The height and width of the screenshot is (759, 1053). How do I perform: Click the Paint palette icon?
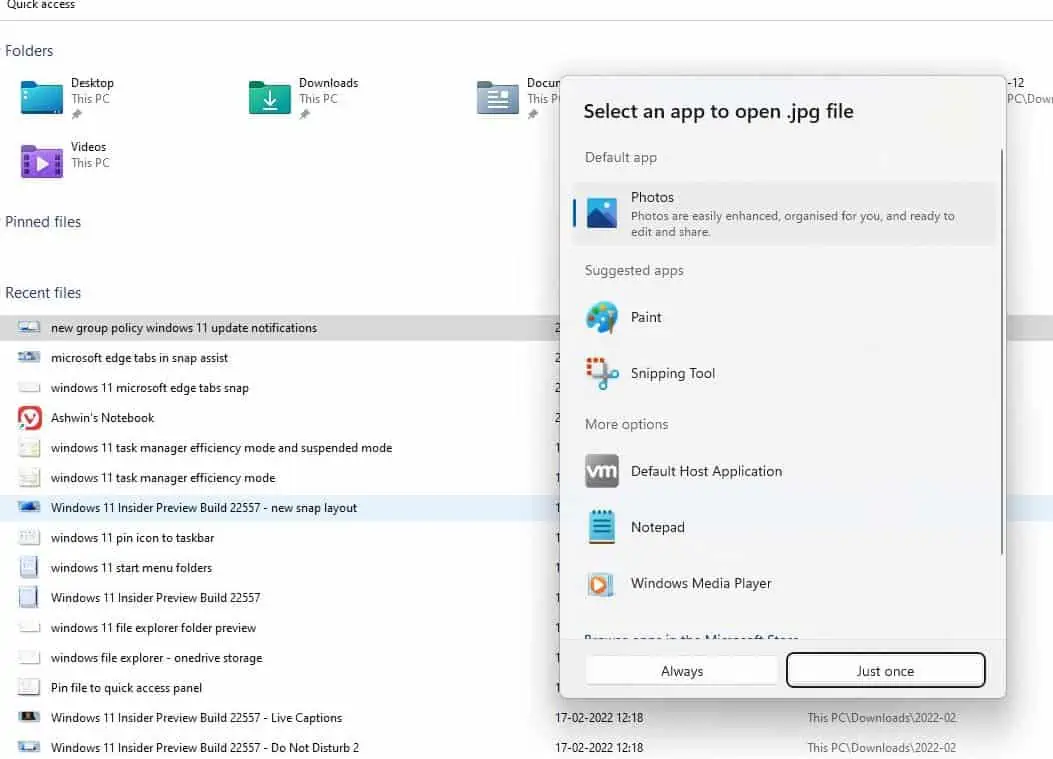click(602, 317)
